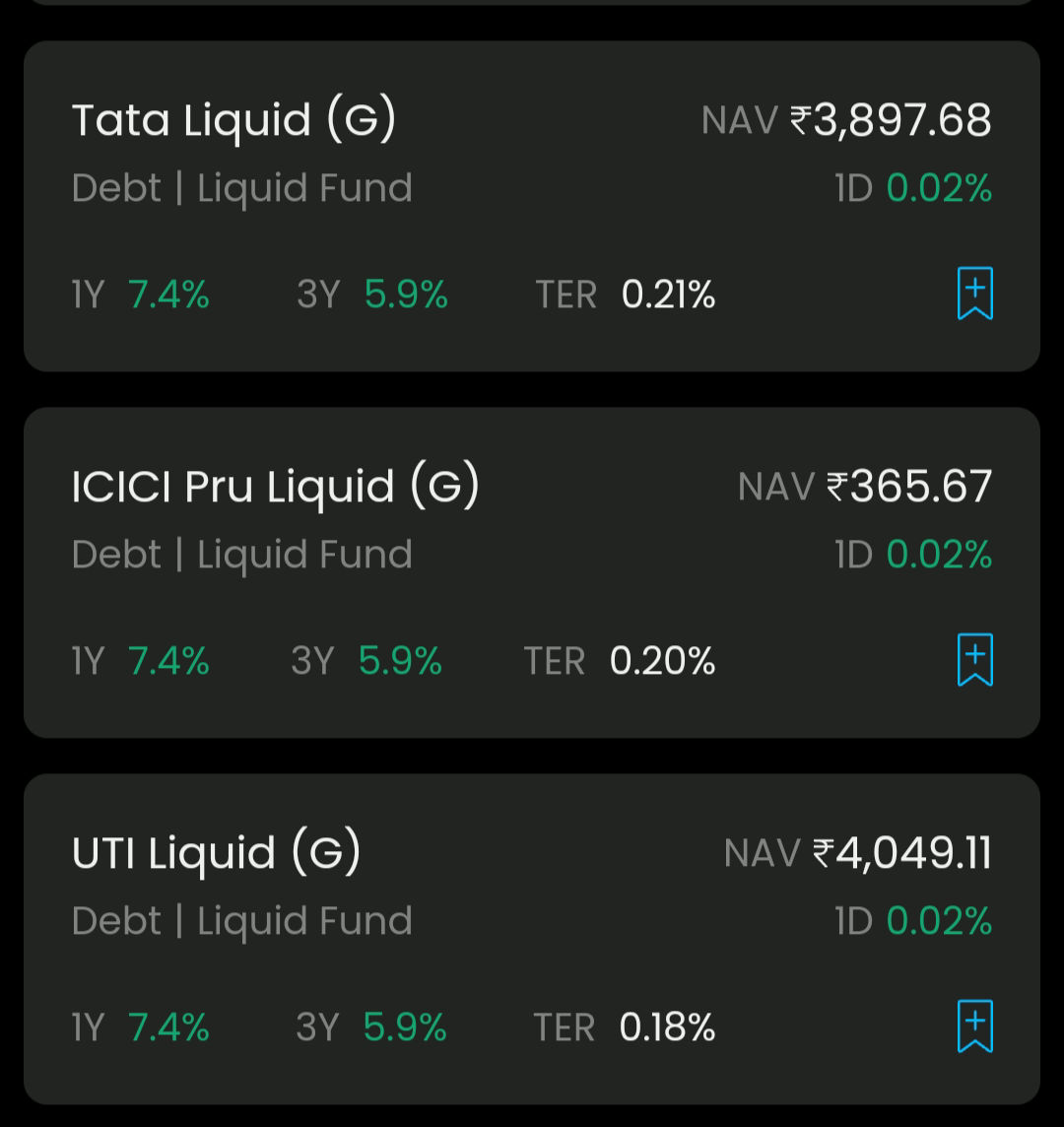Tap UTI Liquid NAV ₹4,049.11

tap(858, 853)
